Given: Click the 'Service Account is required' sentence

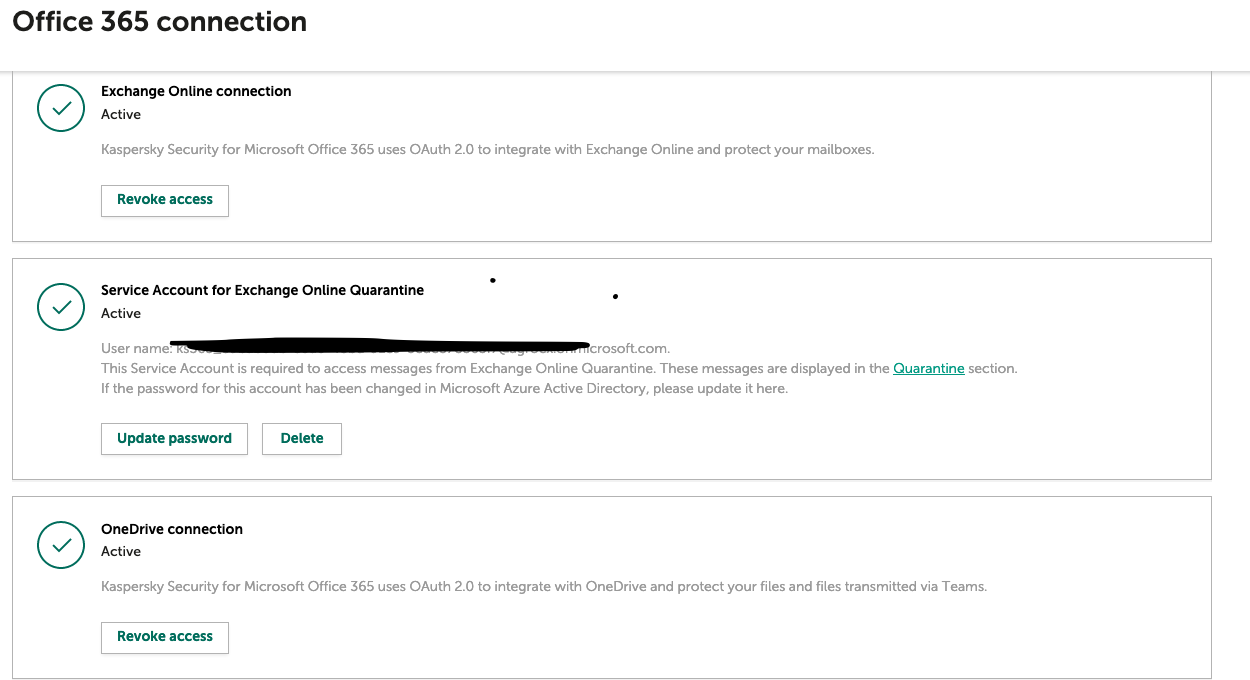Looking at the screenshot, I should point(495,369).
